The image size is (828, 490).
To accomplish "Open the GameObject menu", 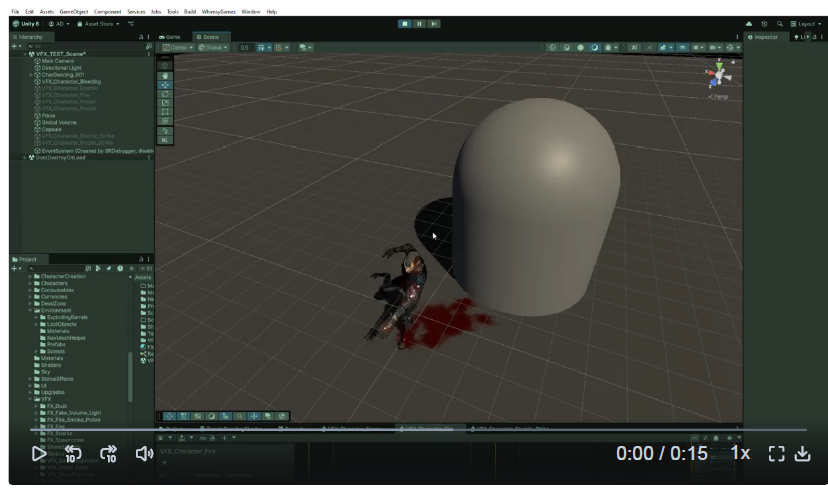I will [73, 11].
